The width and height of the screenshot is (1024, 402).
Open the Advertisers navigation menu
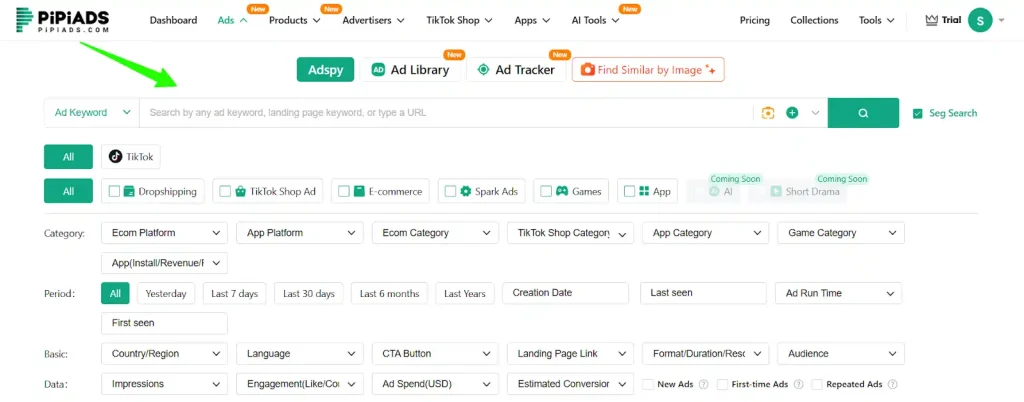[374, 20]
